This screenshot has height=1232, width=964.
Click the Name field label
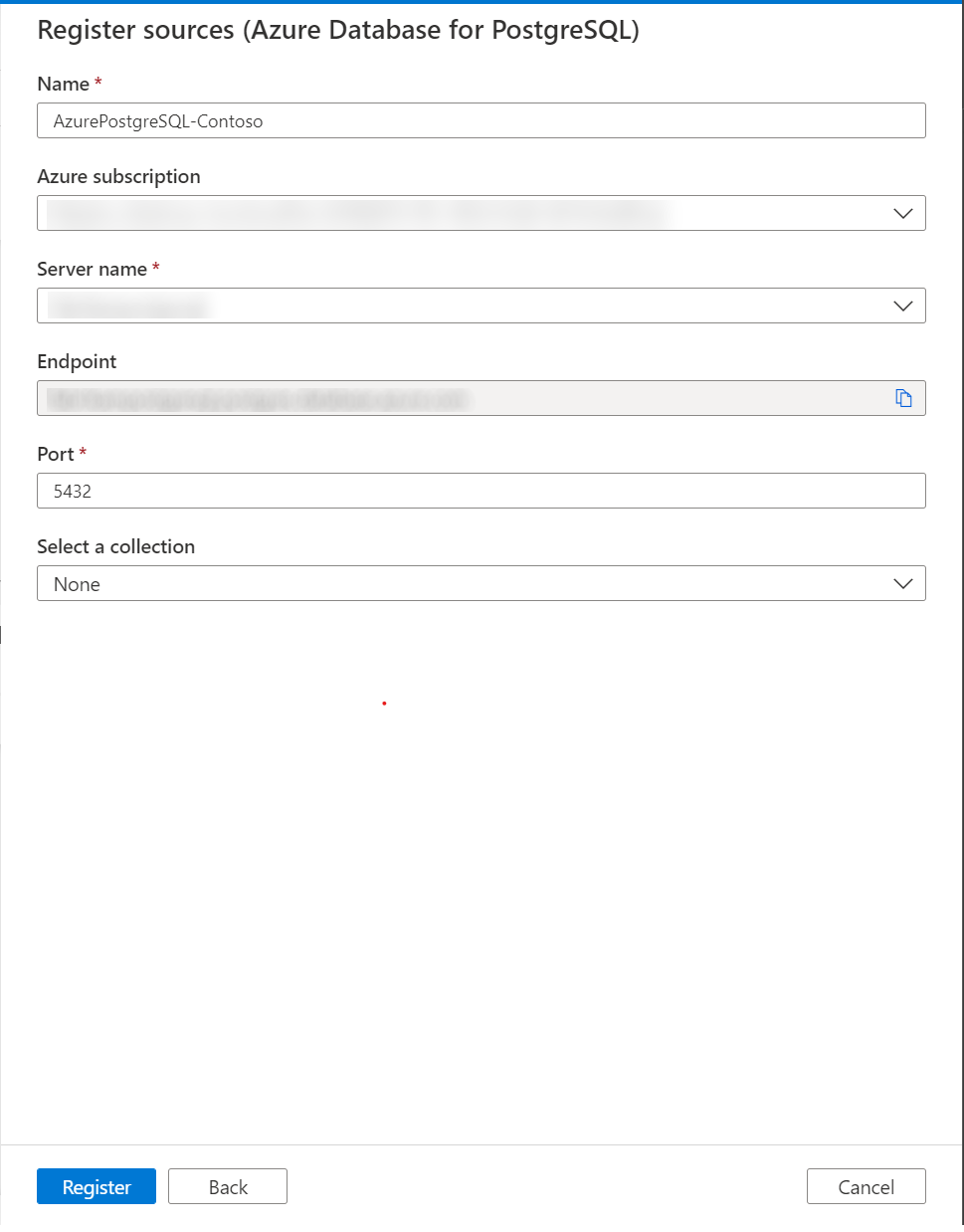tap(58, 84)
